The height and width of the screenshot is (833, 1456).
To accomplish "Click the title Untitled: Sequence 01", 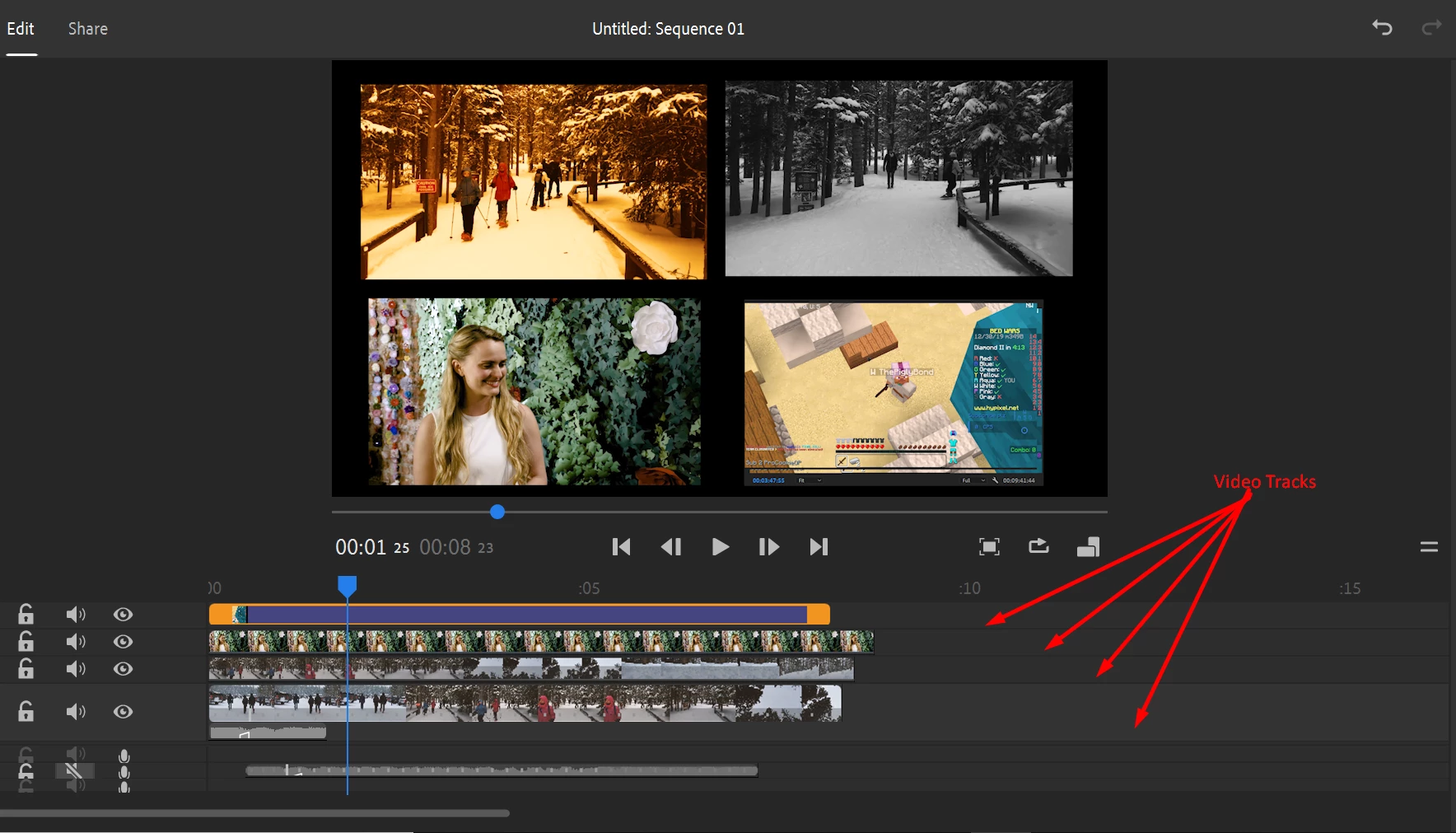I will pos(668,29).
